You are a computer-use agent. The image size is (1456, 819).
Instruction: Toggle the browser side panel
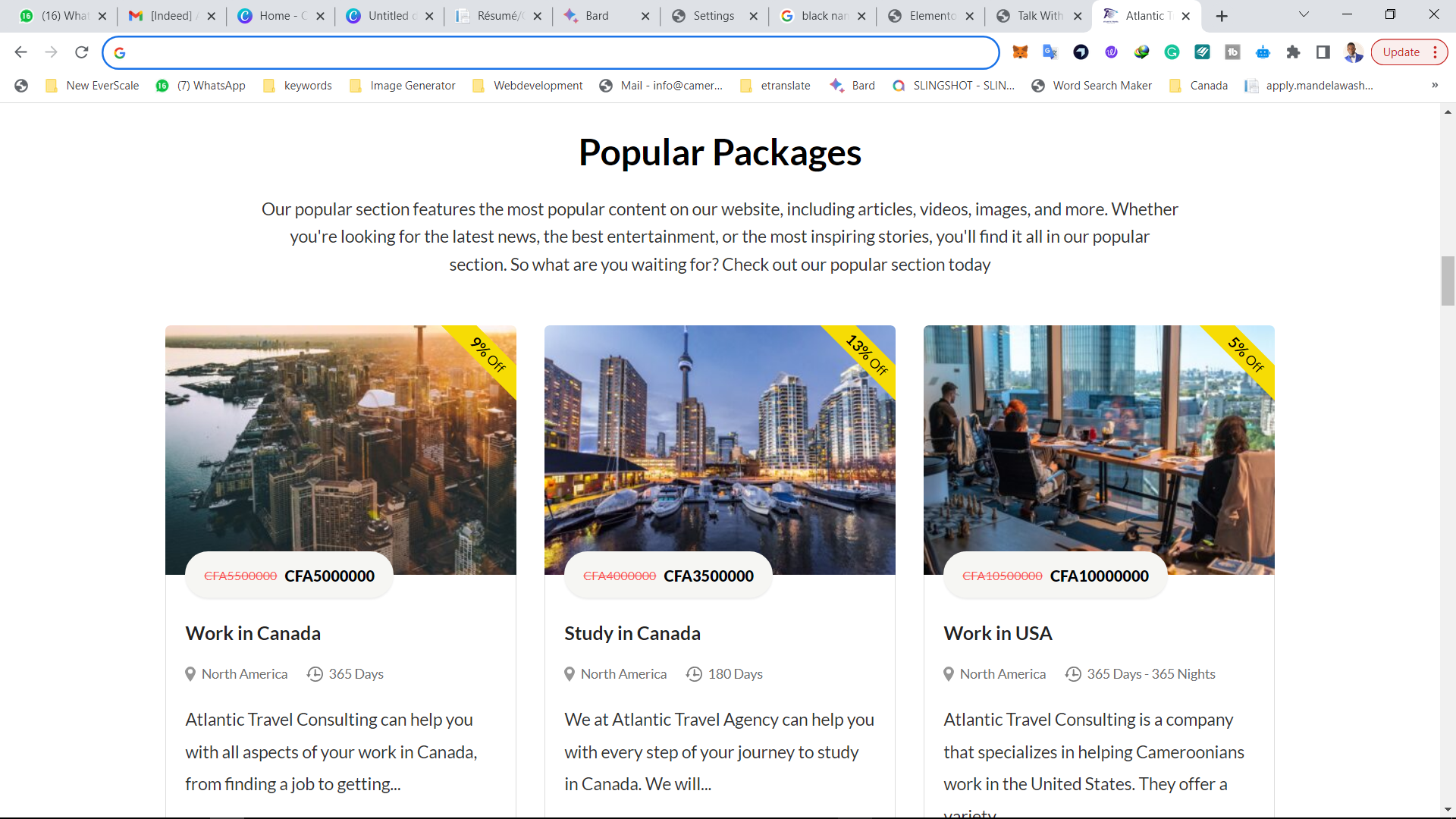tap(1323, 52)
